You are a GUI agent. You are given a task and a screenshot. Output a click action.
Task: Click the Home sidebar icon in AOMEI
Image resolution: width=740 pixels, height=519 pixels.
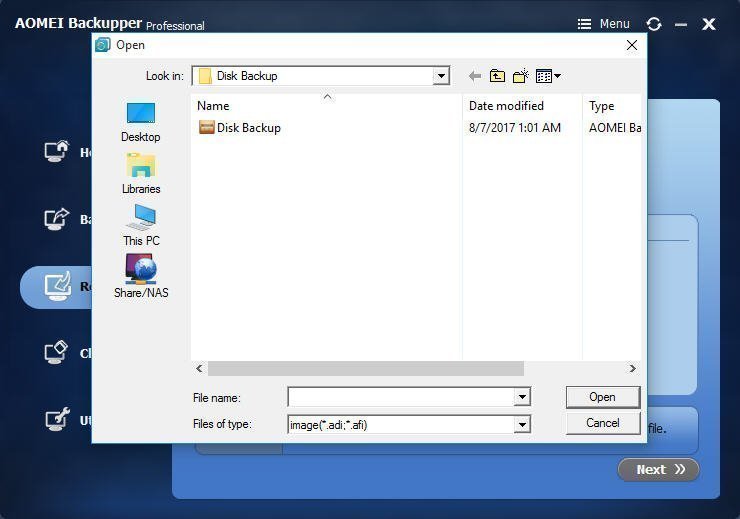tap(57, 152)
